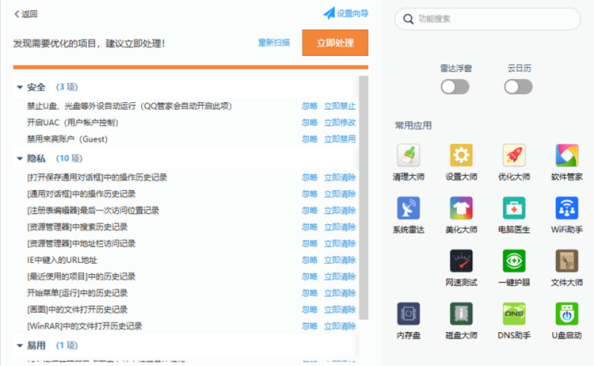Click the search magnifier icon

coord(408,19)
